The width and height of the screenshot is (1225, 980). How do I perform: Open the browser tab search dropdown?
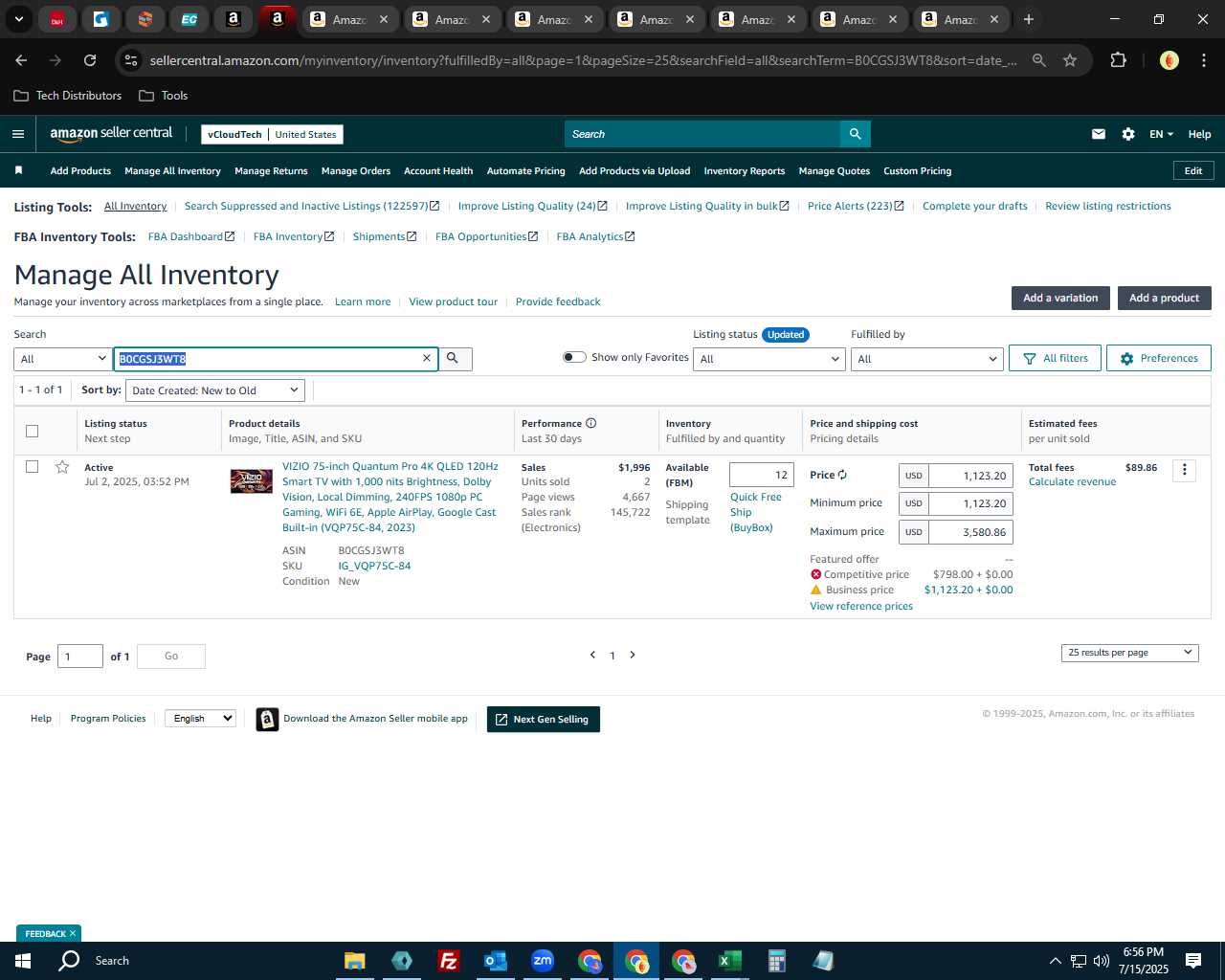pos(18,19)
